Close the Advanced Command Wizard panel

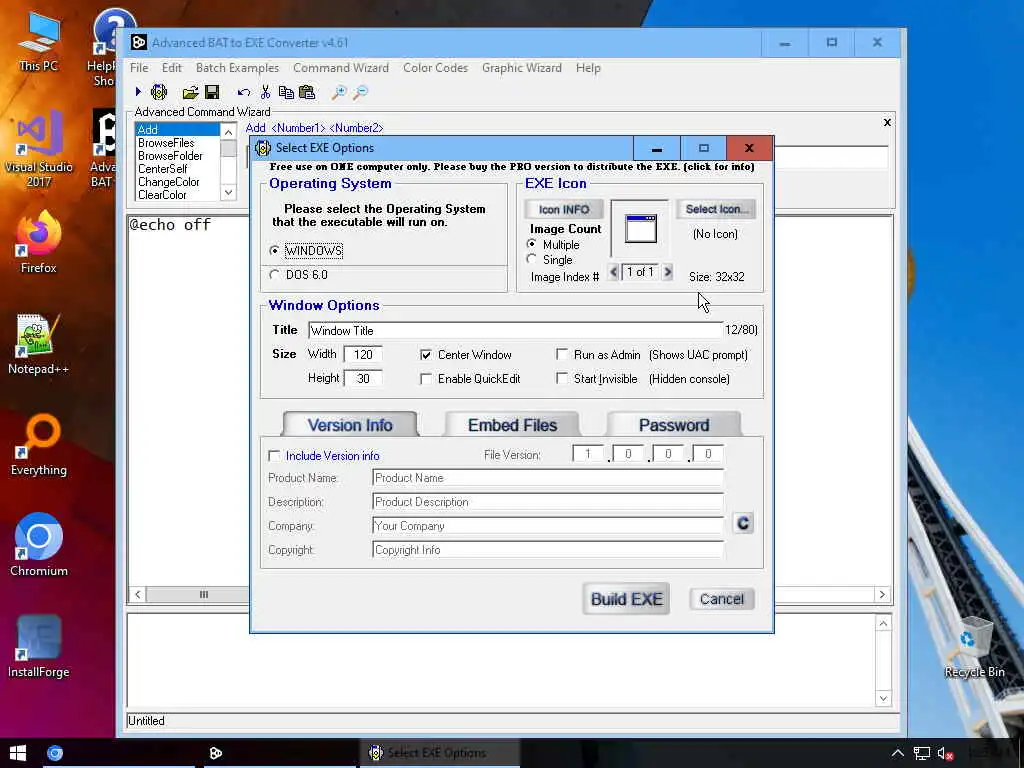point(887,122)
